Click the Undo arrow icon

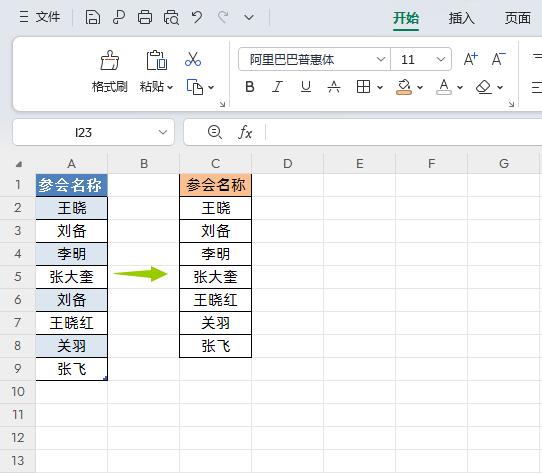[197, 17]
